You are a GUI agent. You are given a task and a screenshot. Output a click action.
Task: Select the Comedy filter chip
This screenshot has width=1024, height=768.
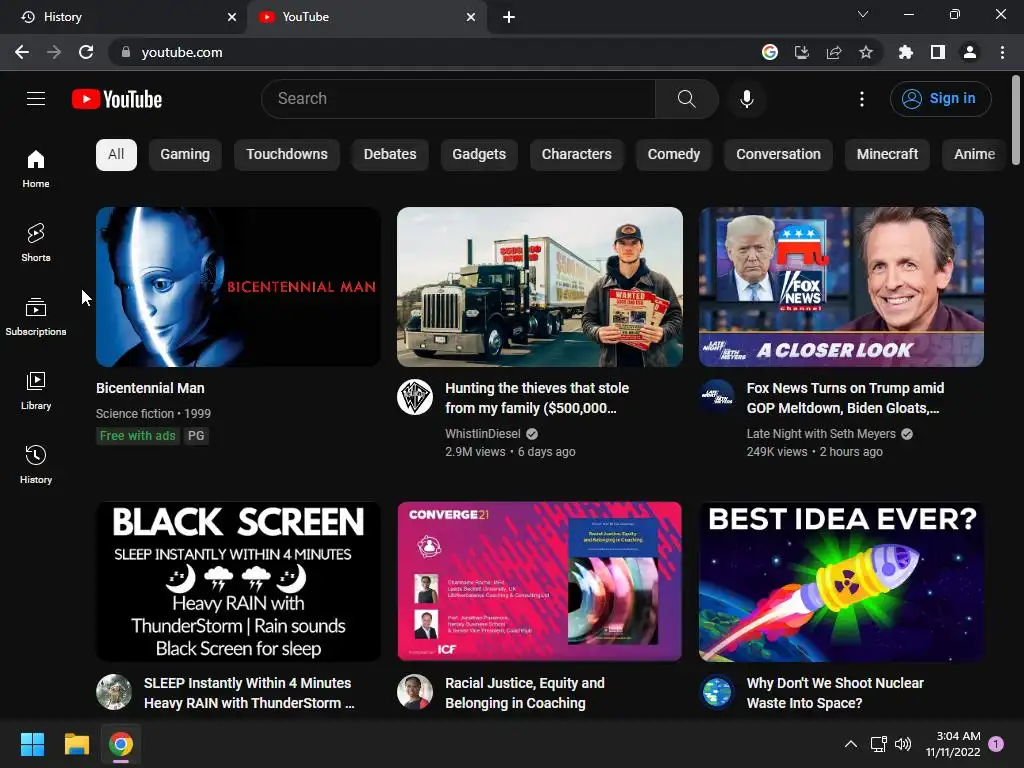pyautogui.click(x=674, y=155)
